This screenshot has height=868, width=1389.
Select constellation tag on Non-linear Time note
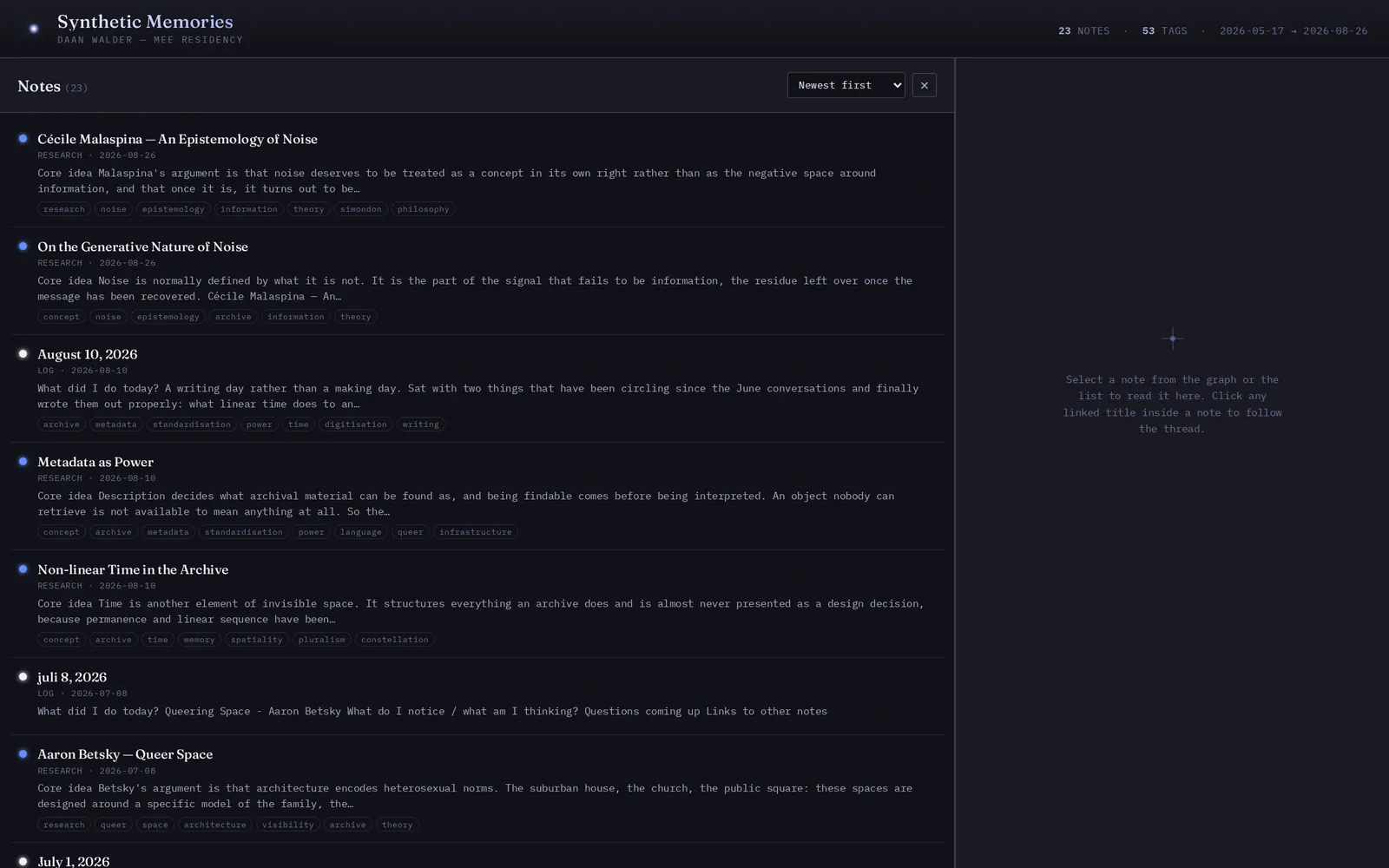pyautogui.click(x=394, y=640)
